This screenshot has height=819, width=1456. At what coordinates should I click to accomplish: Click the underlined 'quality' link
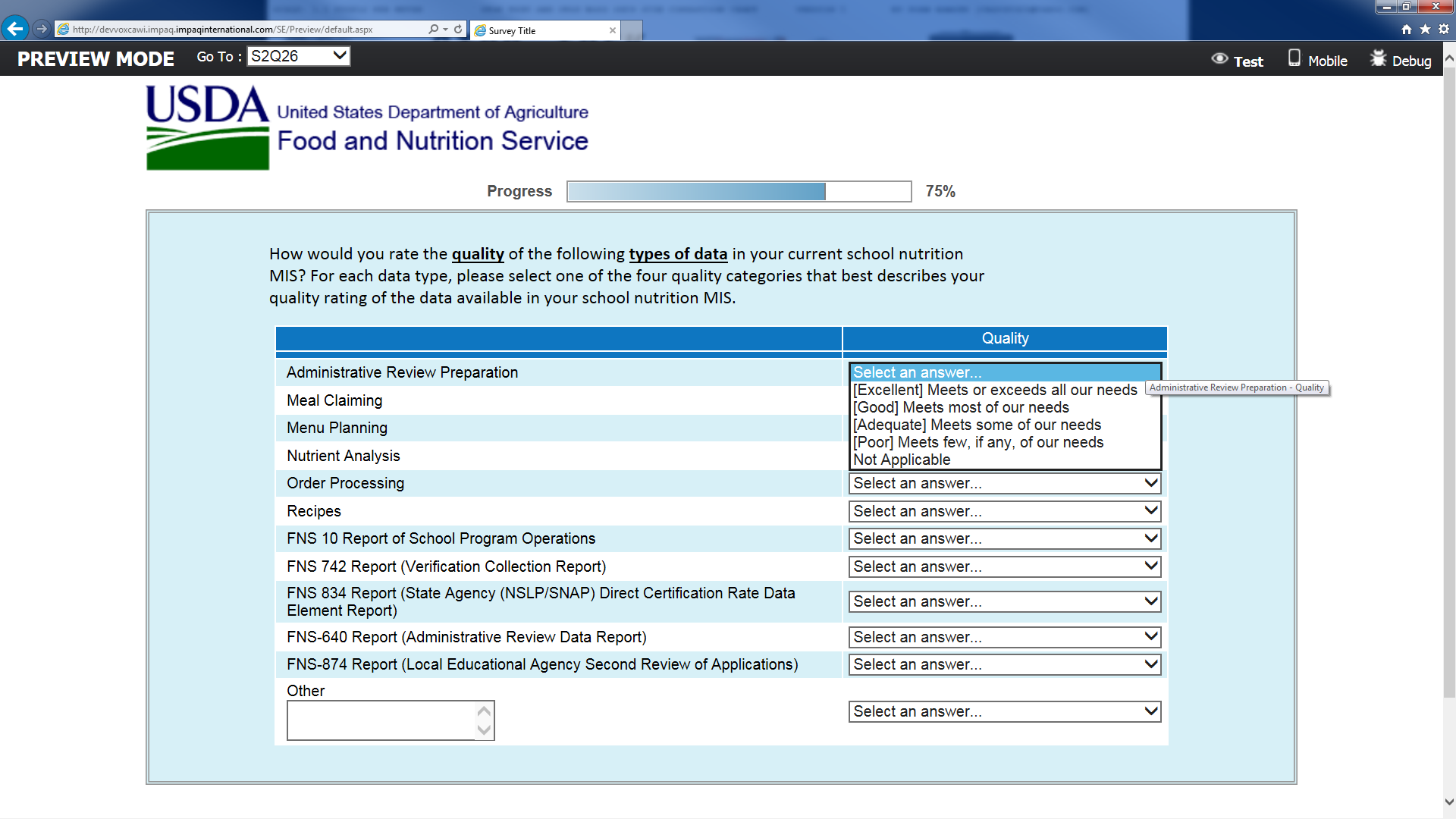click(x=478, y=254)
